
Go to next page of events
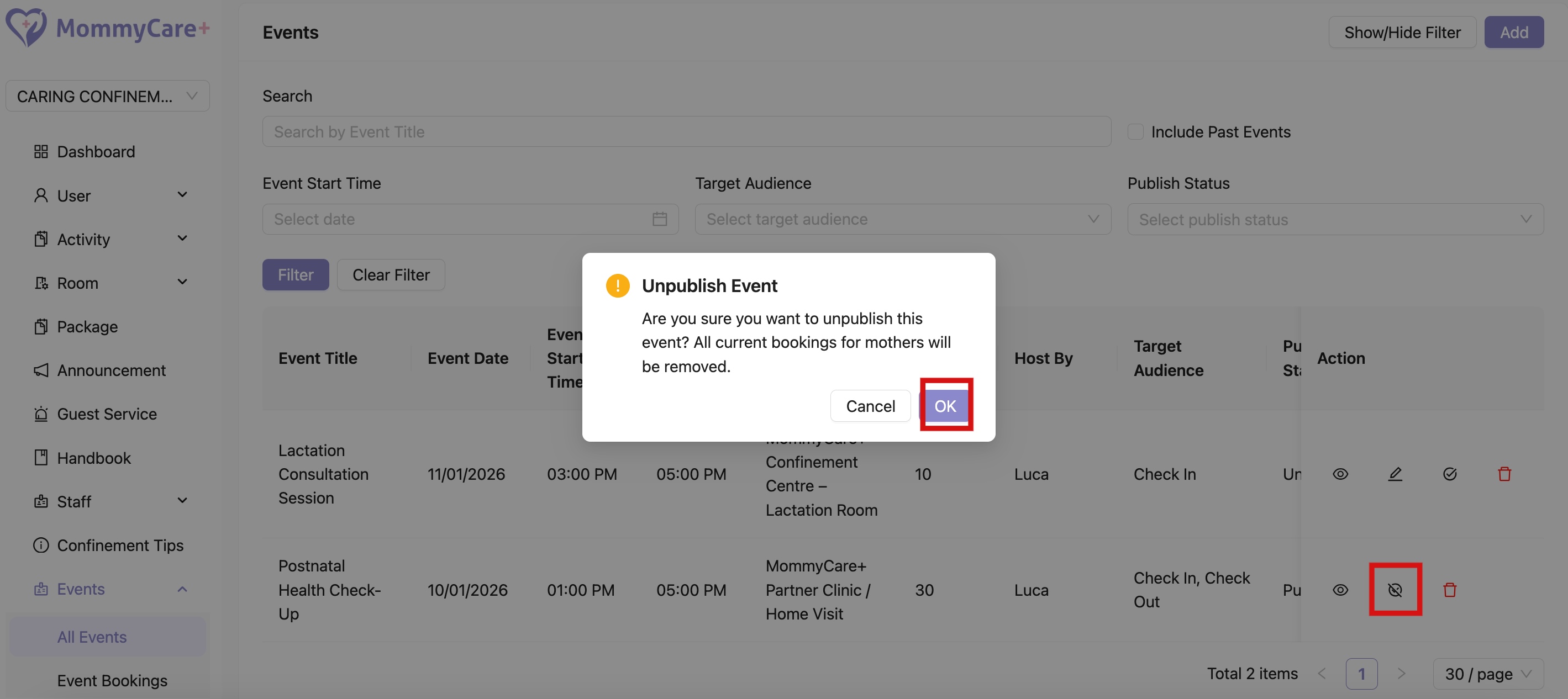click(x=1401, y=674)
